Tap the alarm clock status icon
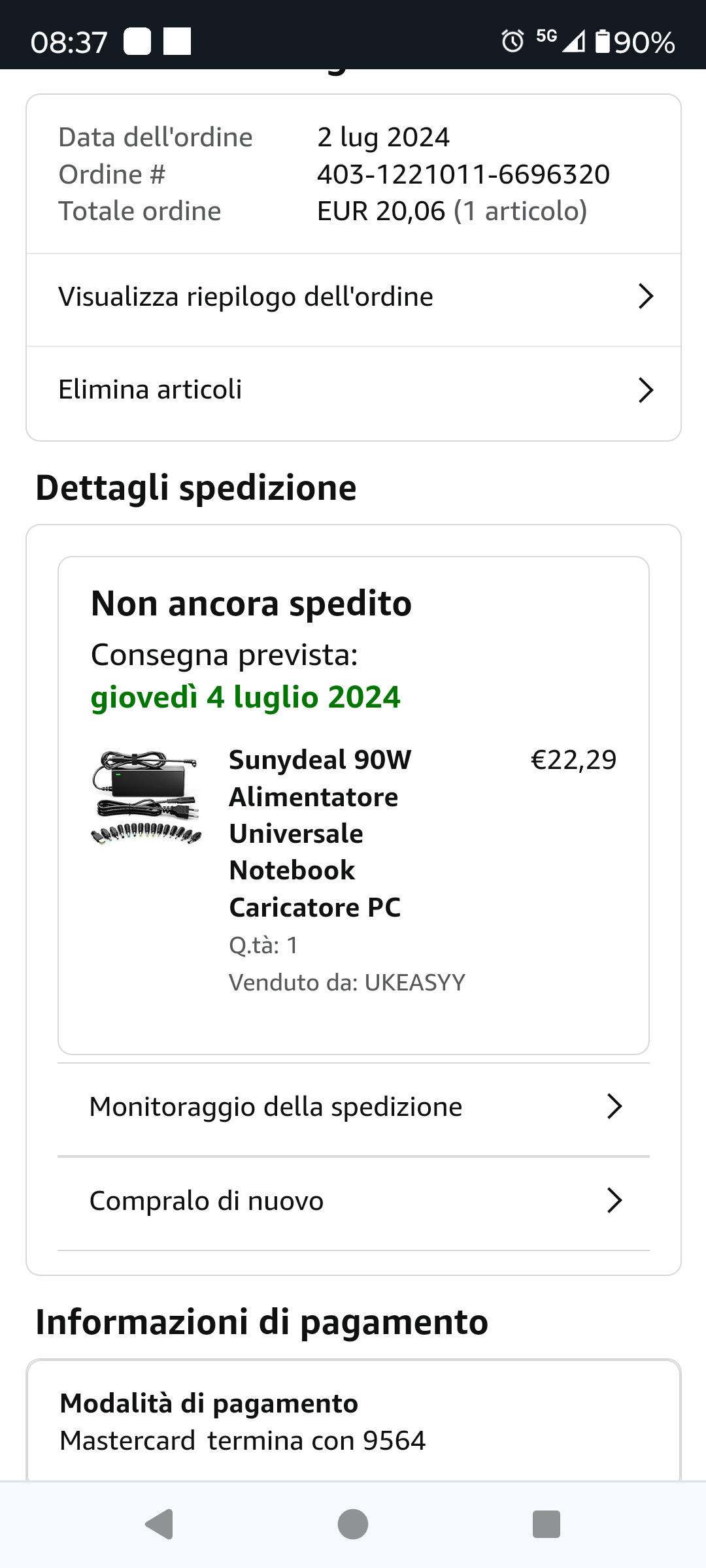 click(x=513, y=42)
